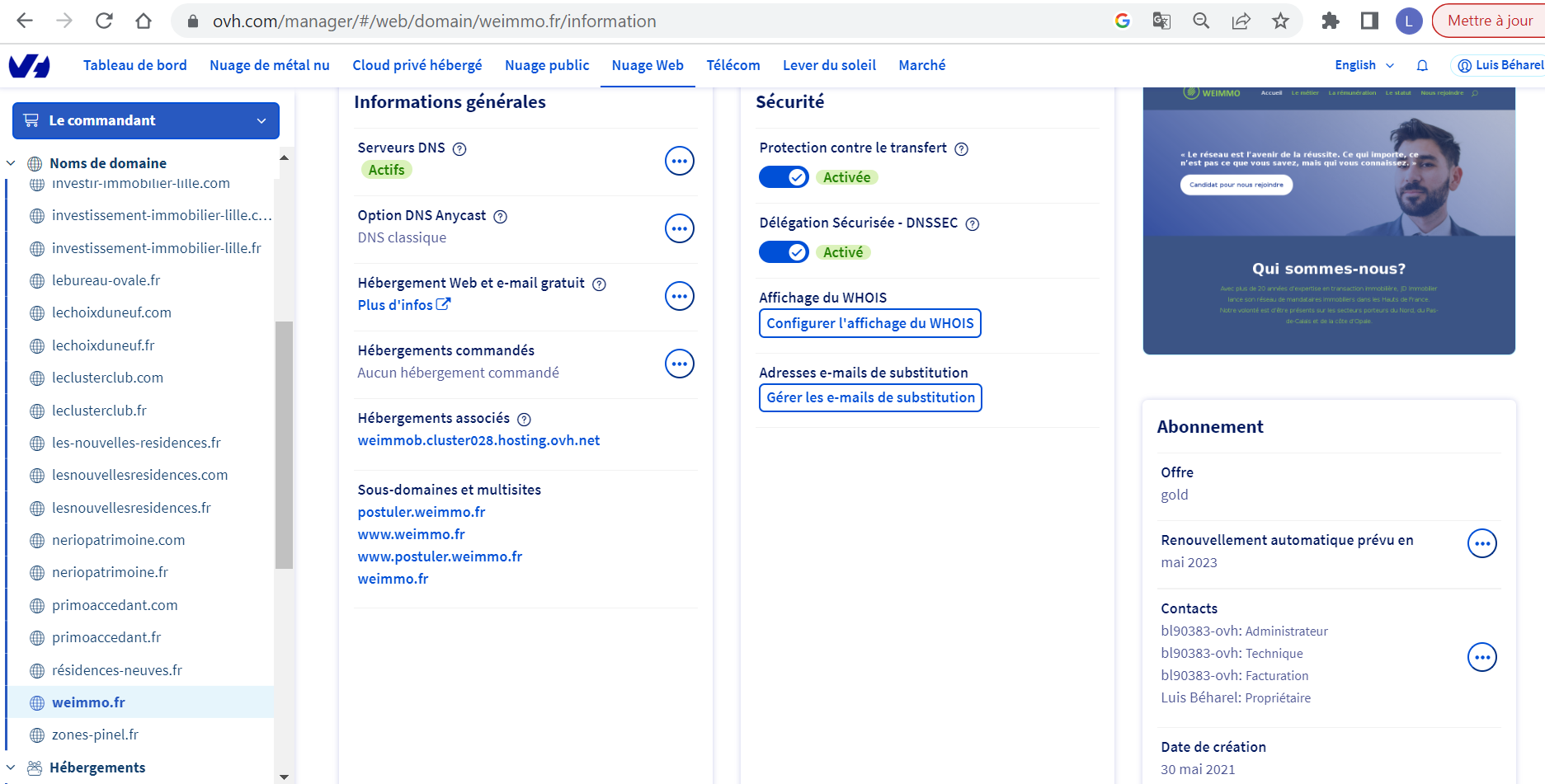The height and width of the screenshot is (784, 1545).
Task: Click the WEIMMO website preview thumbnail
Action: pyautogui.click(x=1328, y=221)
